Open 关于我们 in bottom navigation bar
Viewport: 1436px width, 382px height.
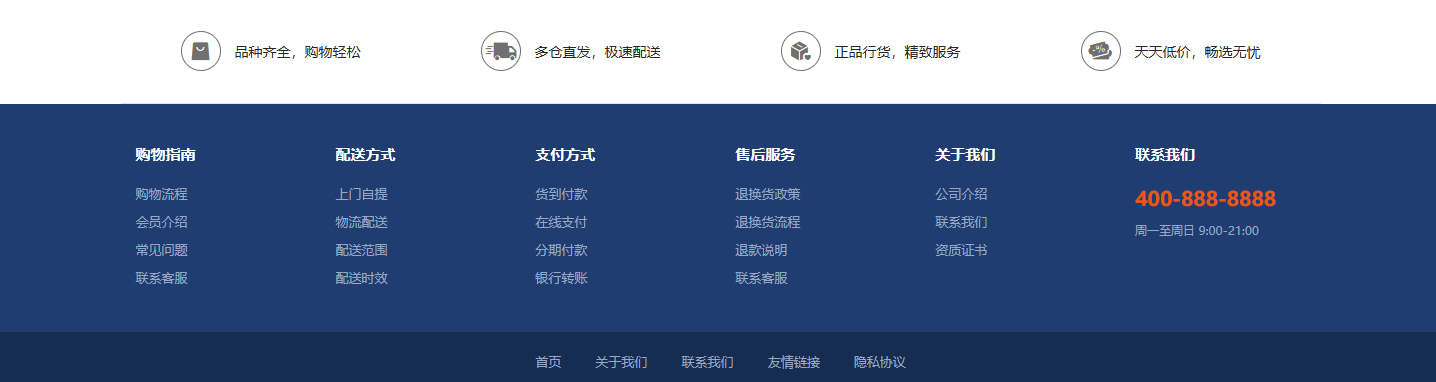pos(621,362)
